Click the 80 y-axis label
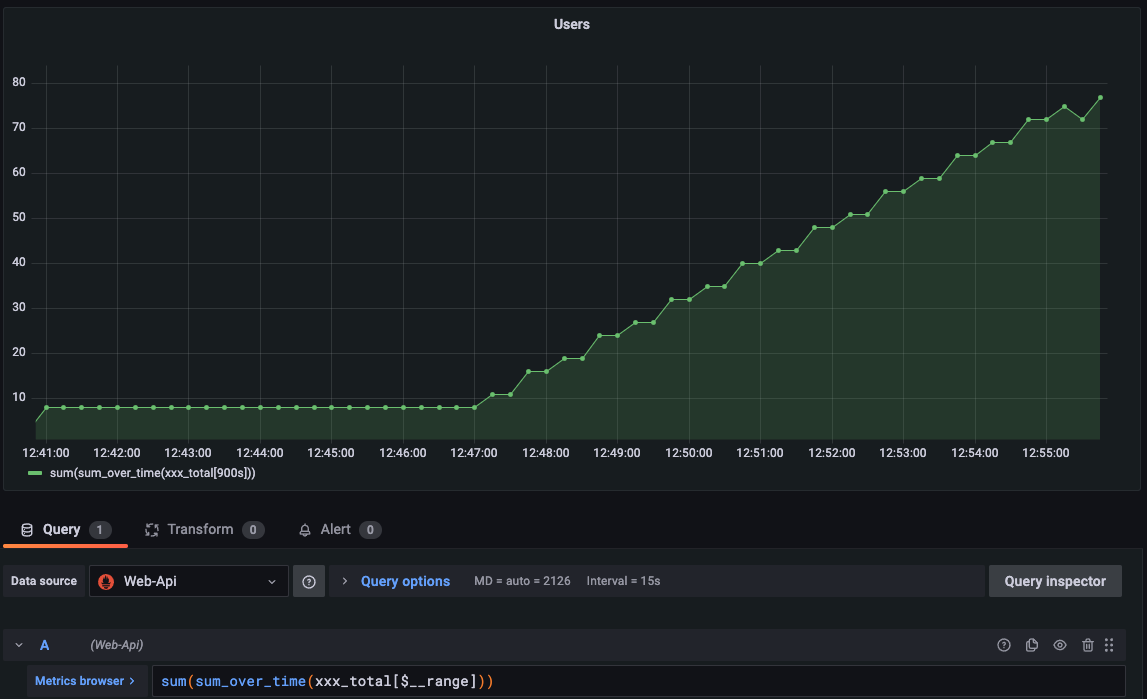The image size is (1147, 699). [19, 82]
